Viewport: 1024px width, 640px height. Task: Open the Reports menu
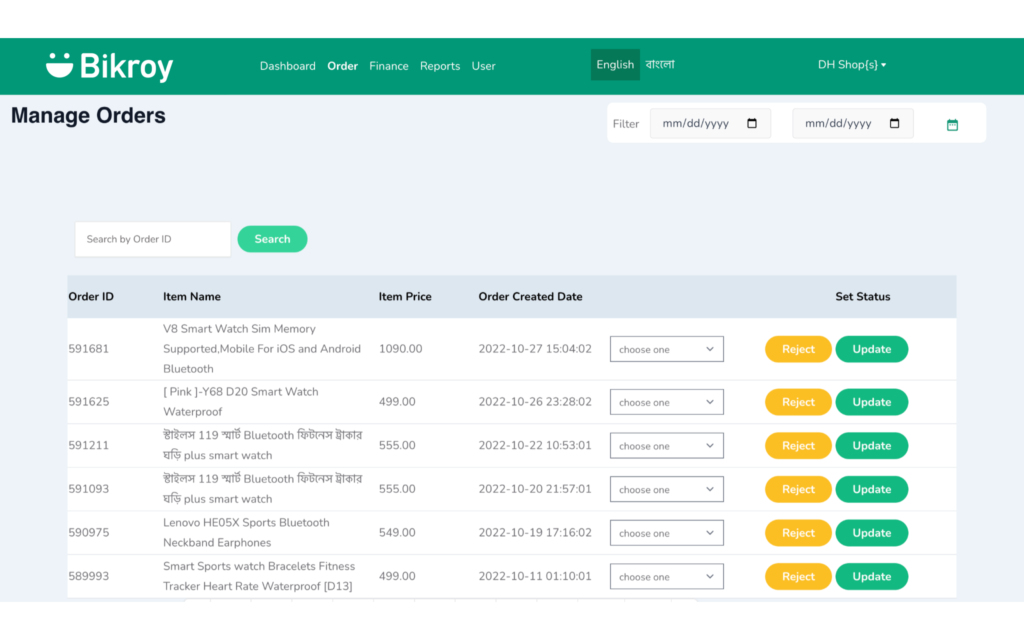click(x=440, y=66)
